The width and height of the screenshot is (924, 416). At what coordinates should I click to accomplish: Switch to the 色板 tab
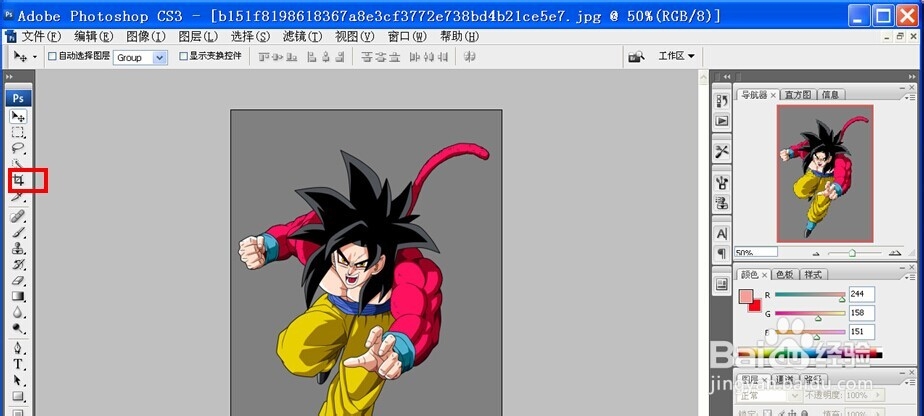point(784,275)
